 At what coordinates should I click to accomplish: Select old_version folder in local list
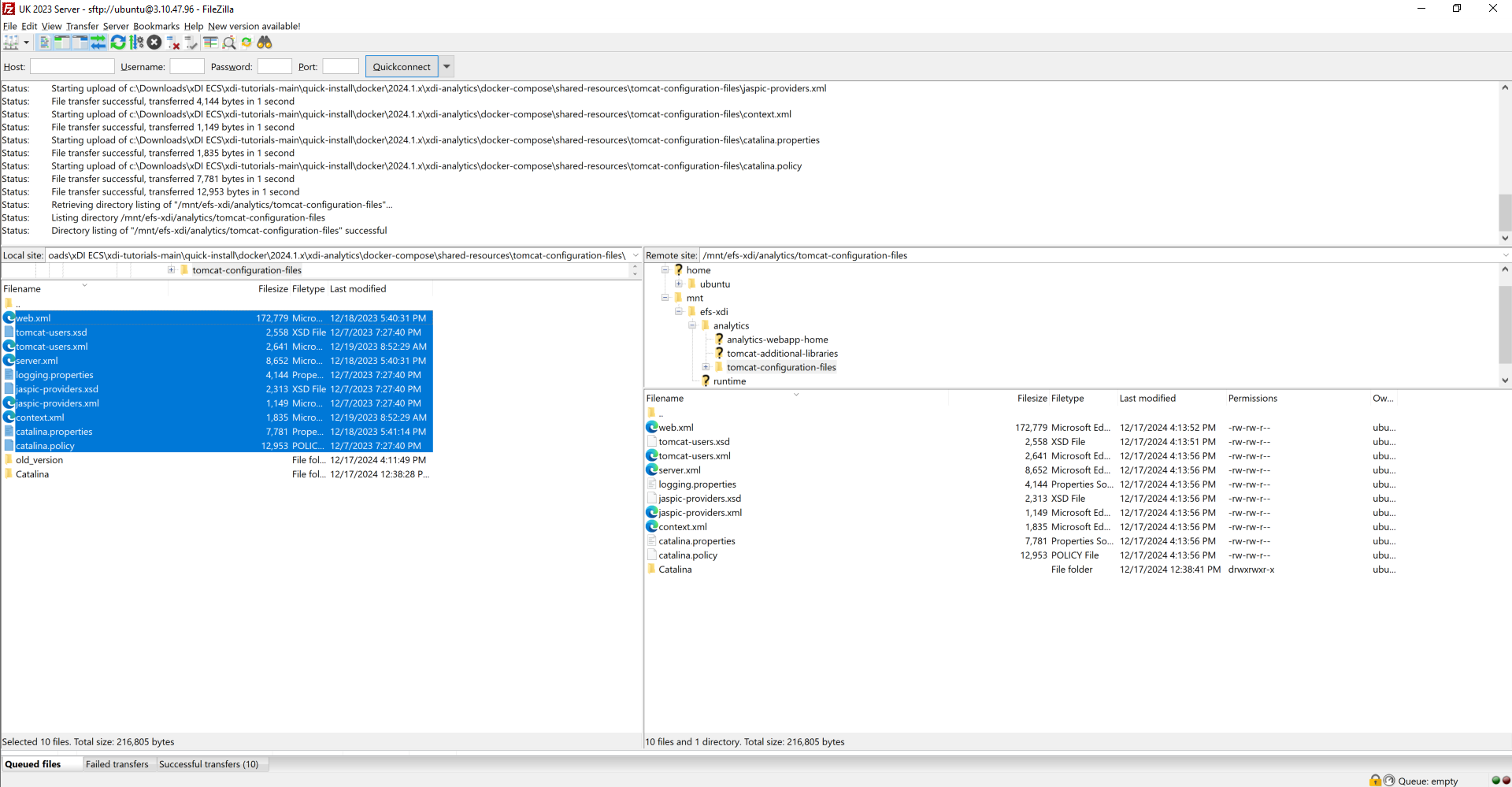click(39, 460)
